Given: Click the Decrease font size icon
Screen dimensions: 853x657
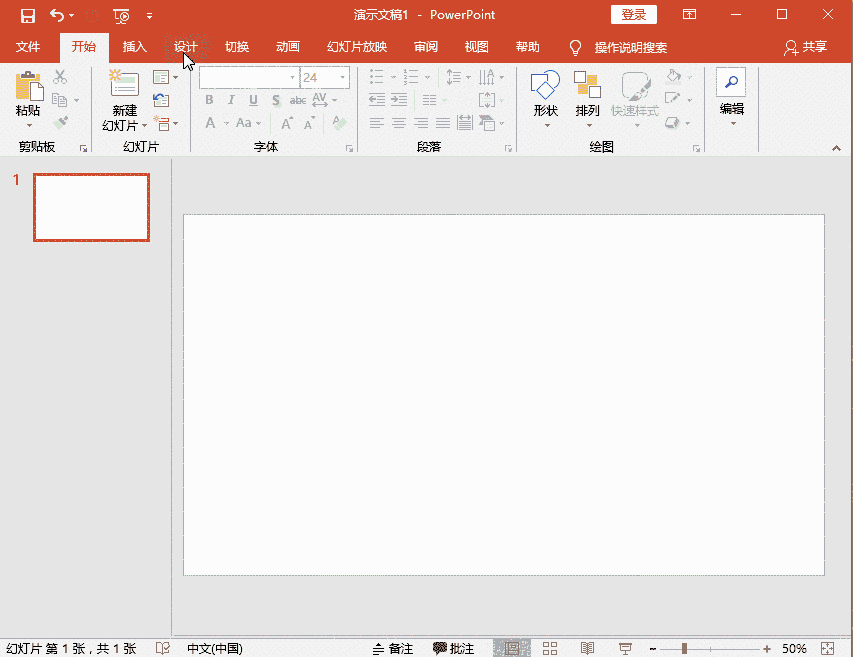Looking at the screenshot, I should [x=309, y=123].
